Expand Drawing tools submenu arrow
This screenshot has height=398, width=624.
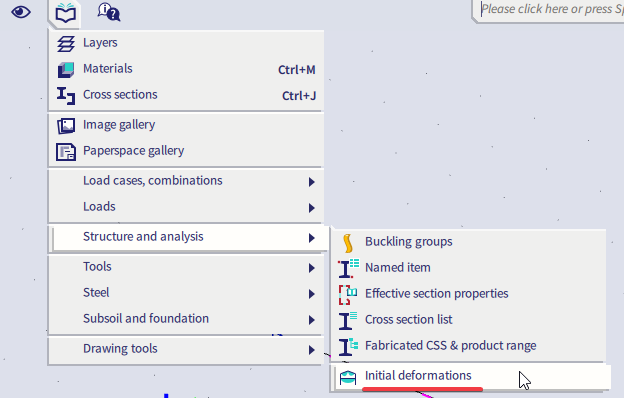(x=312, y=350)
